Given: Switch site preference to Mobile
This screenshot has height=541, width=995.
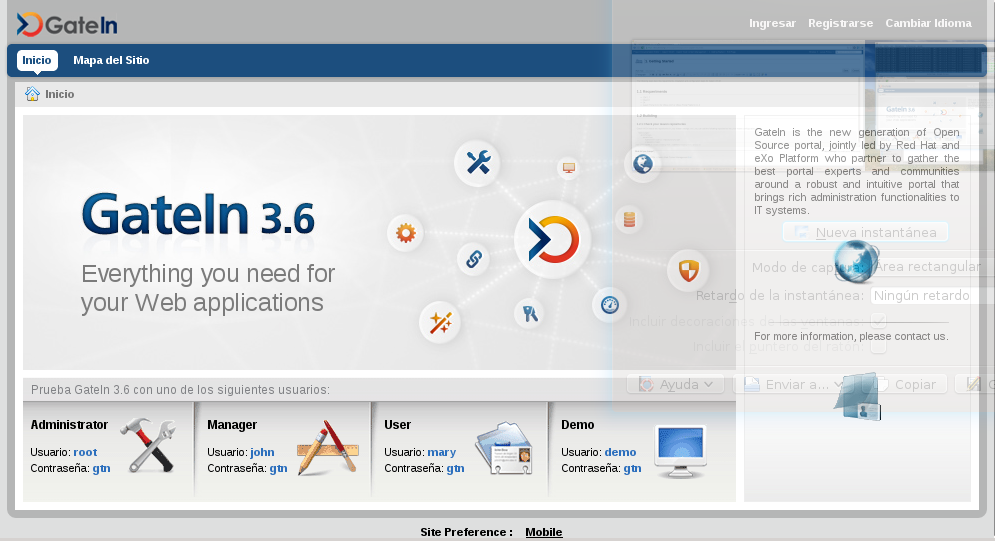Looking at the screenshot, I should [x=544, y=532].
